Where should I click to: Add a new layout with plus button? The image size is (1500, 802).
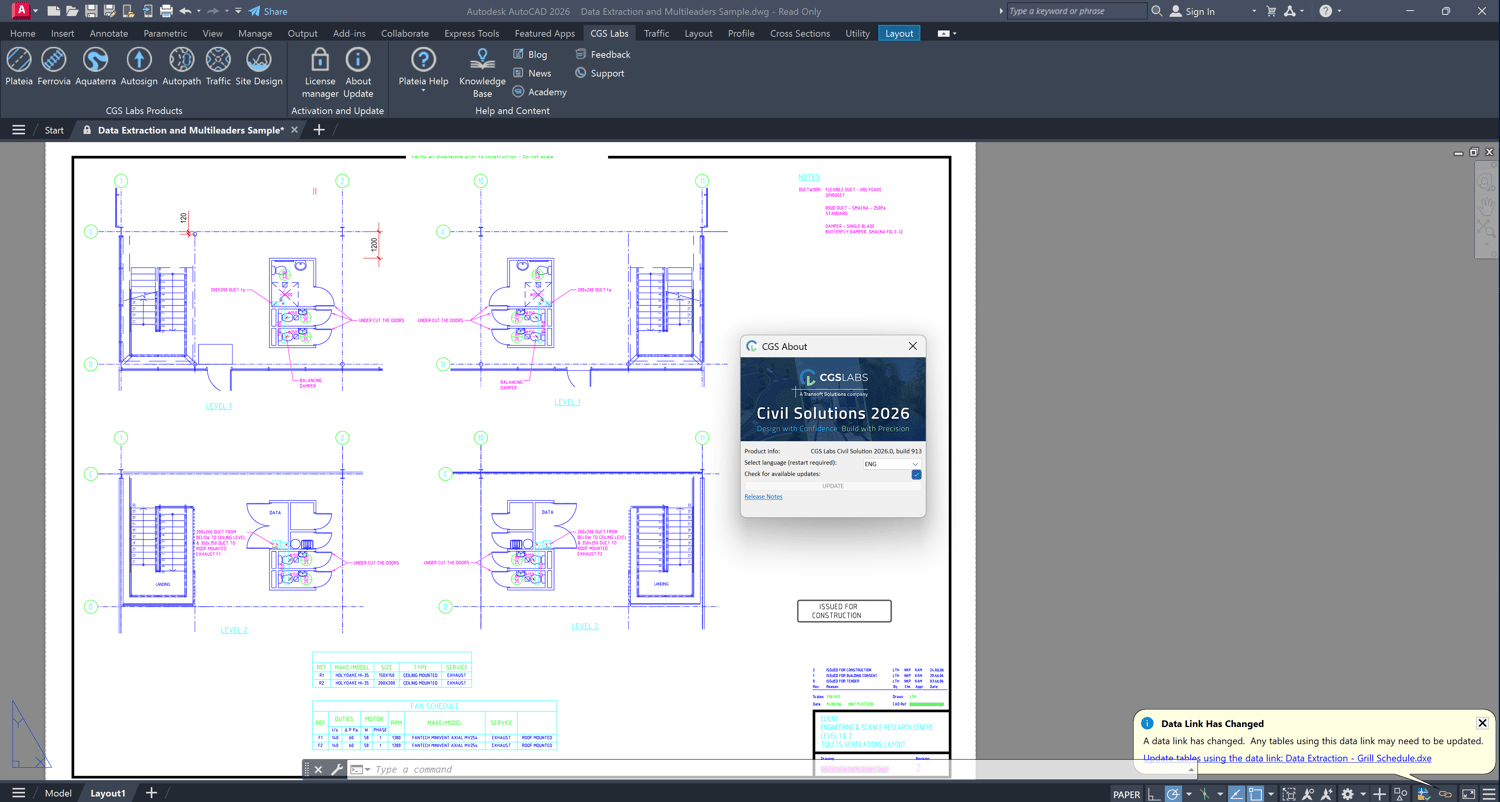coord(151,793)
